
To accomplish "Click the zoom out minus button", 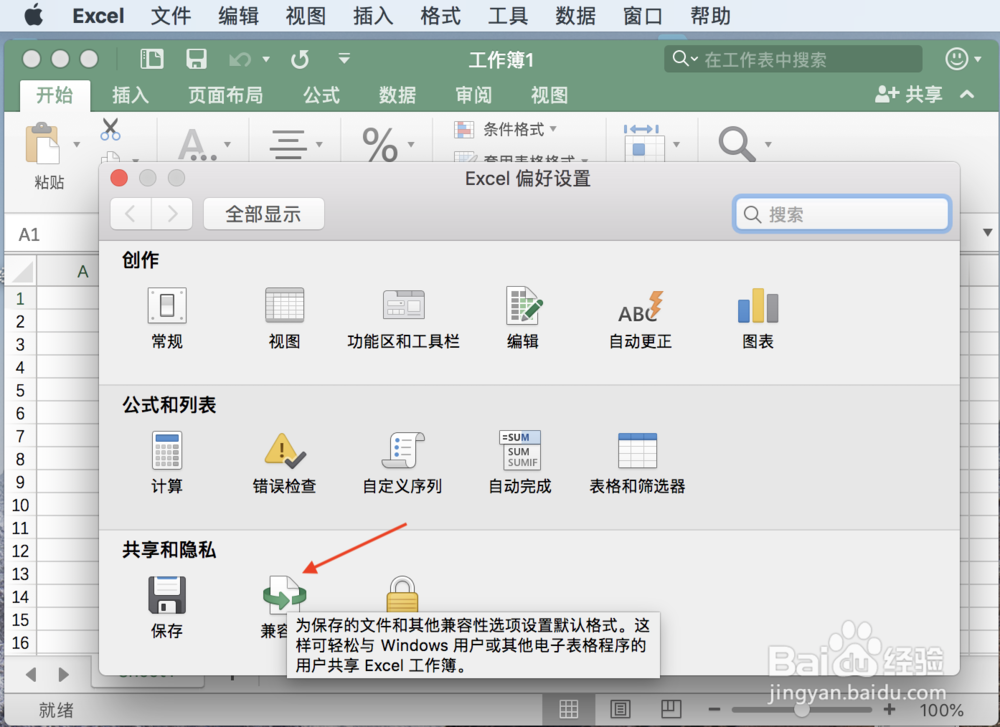I will coord(714,709).
